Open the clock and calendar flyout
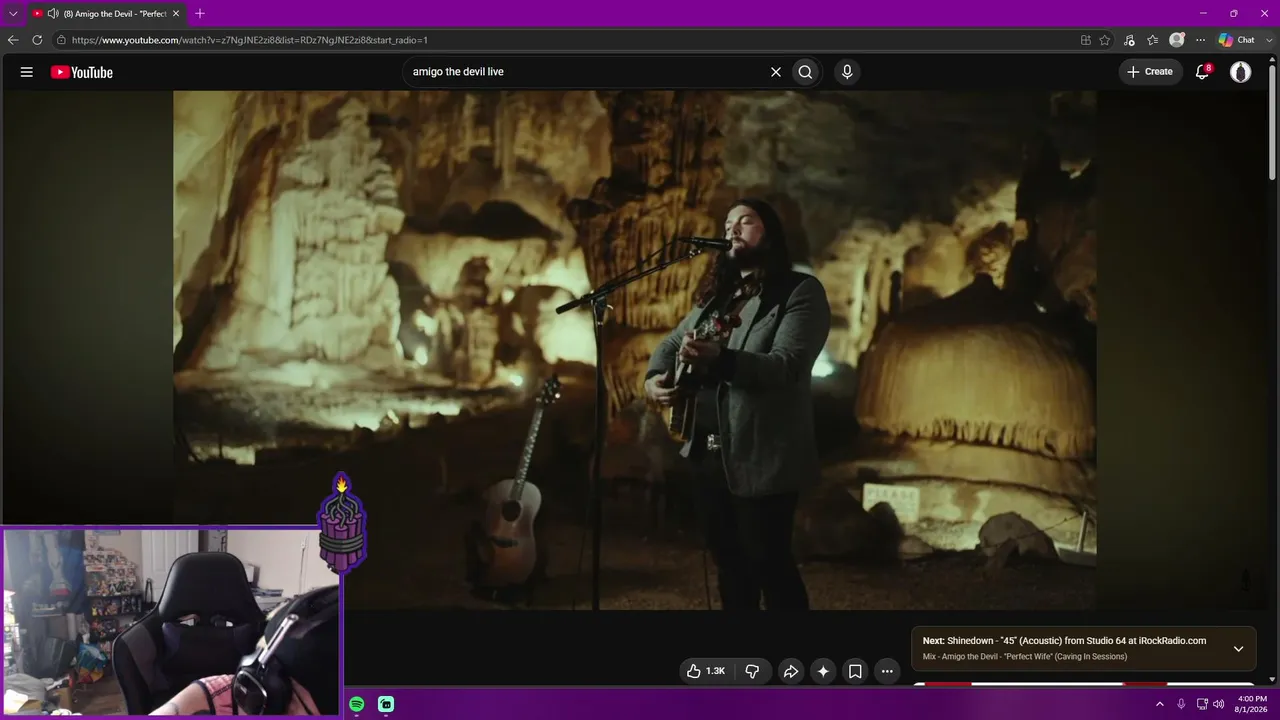 [1252, 704]
